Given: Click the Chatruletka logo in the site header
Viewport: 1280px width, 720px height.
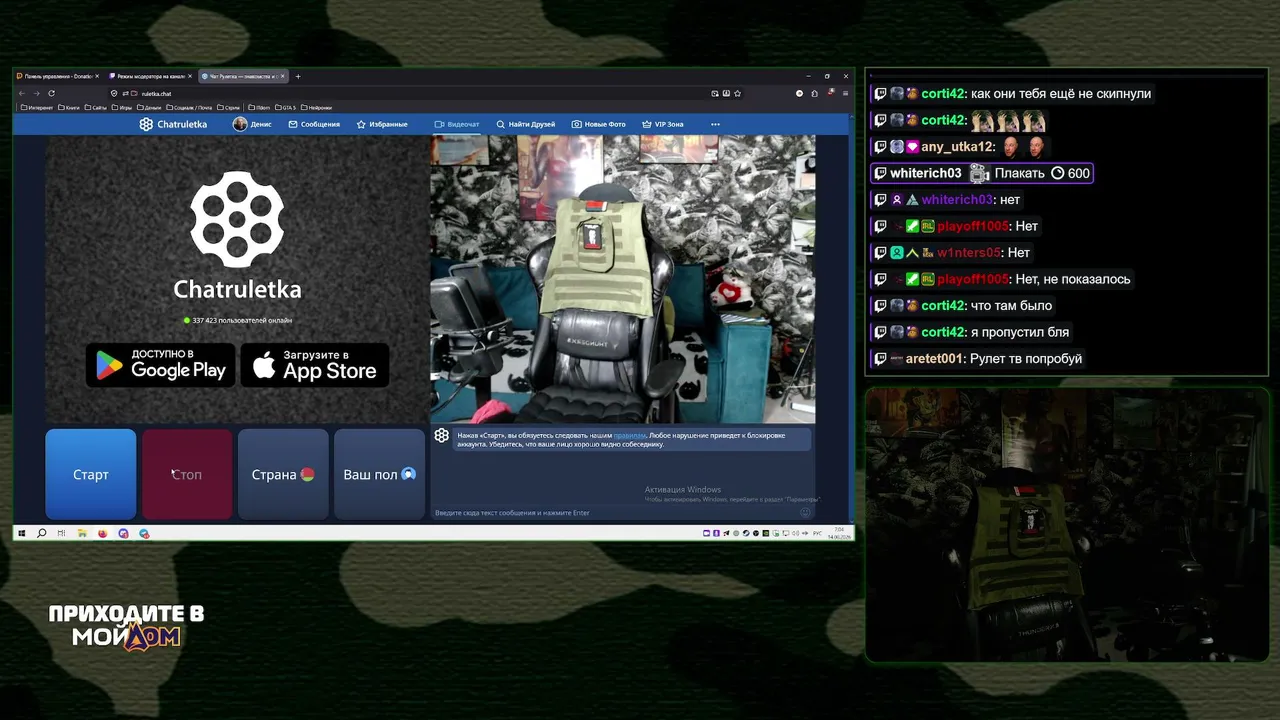Looking at the screenshot, I should point(173,124).
